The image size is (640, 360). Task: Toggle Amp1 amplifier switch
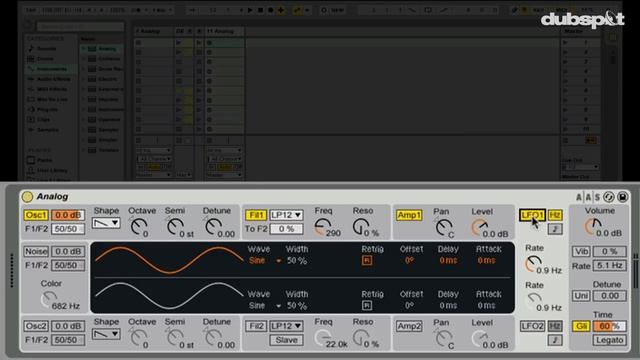(x=409, y=215)
